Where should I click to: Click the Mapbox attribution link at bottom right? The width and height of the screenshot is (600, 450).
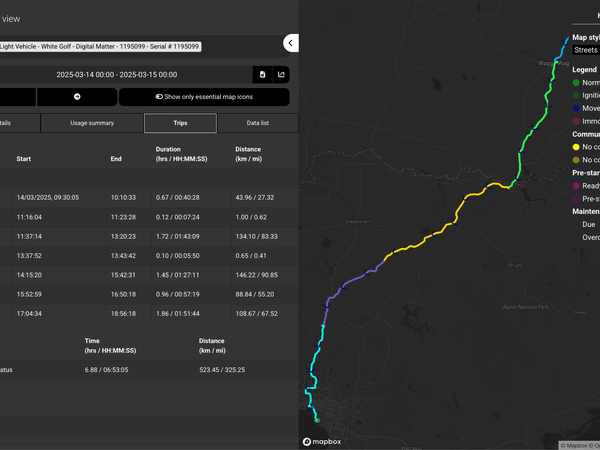(579, 445)
